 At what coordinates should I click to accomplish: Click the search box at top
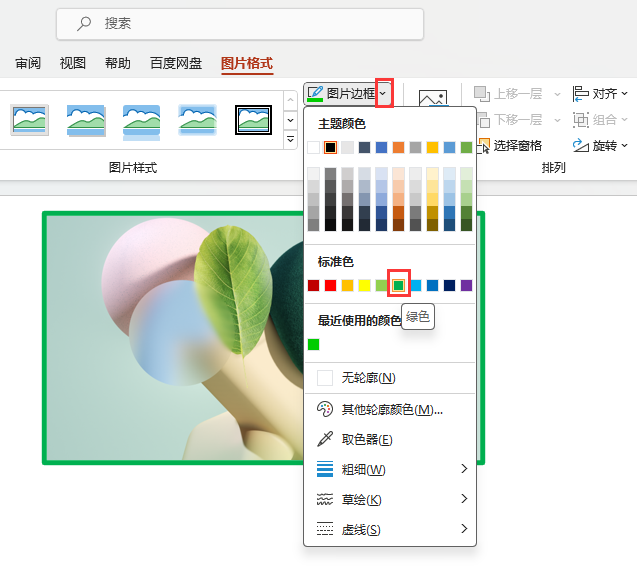pos(240,24)
